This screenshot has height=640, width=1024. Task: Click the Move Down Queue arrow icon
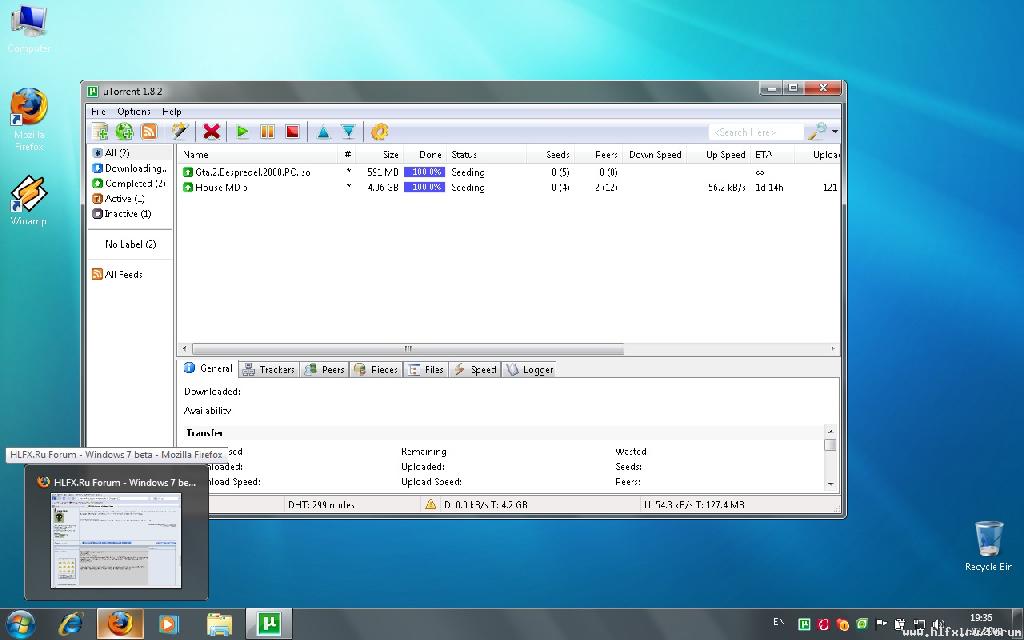pos(349,132)
